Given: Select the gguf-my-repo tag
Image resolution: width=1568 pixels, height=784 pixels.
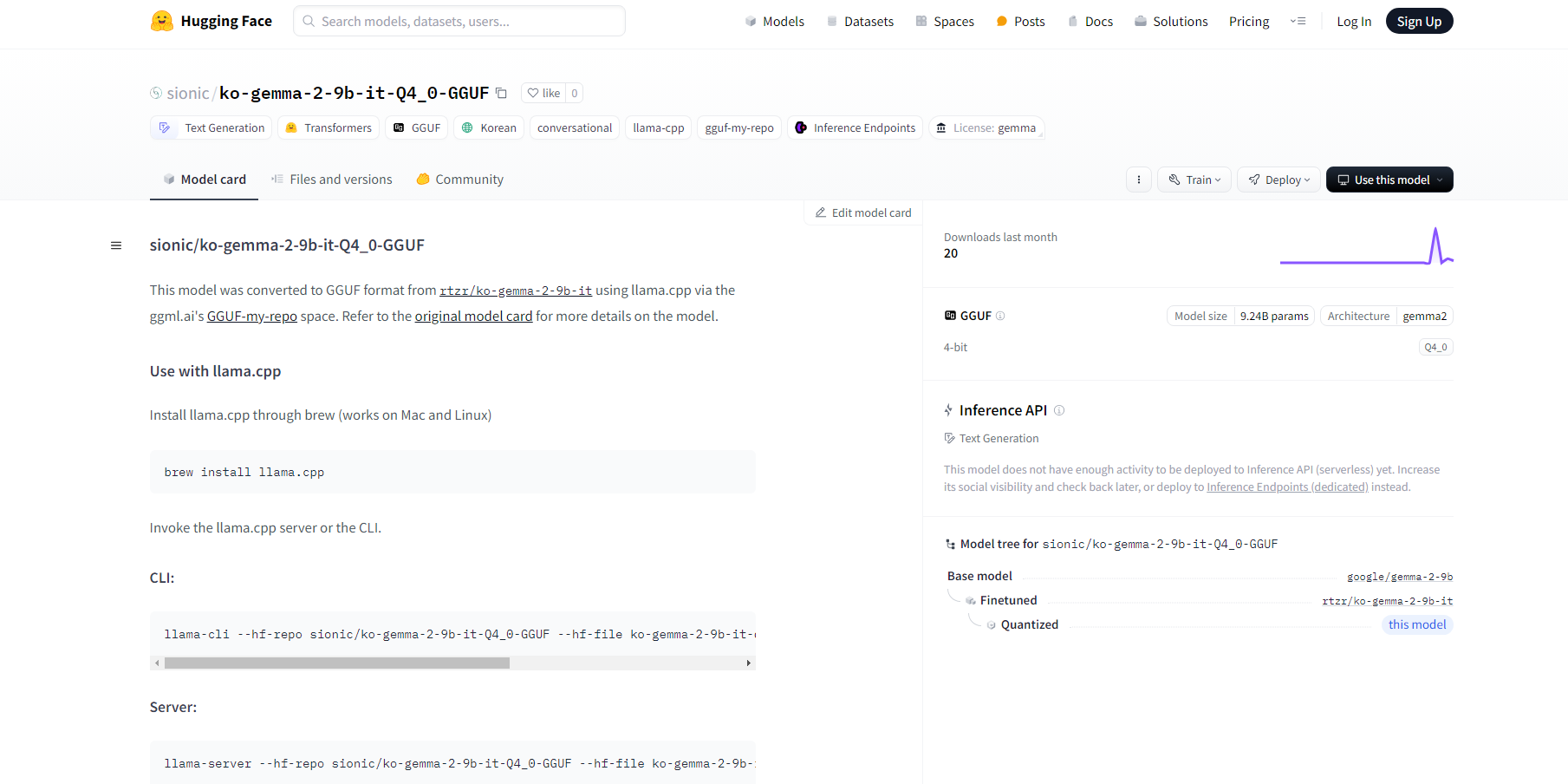Looking at the screenshot, I should [x=739, y=127].
